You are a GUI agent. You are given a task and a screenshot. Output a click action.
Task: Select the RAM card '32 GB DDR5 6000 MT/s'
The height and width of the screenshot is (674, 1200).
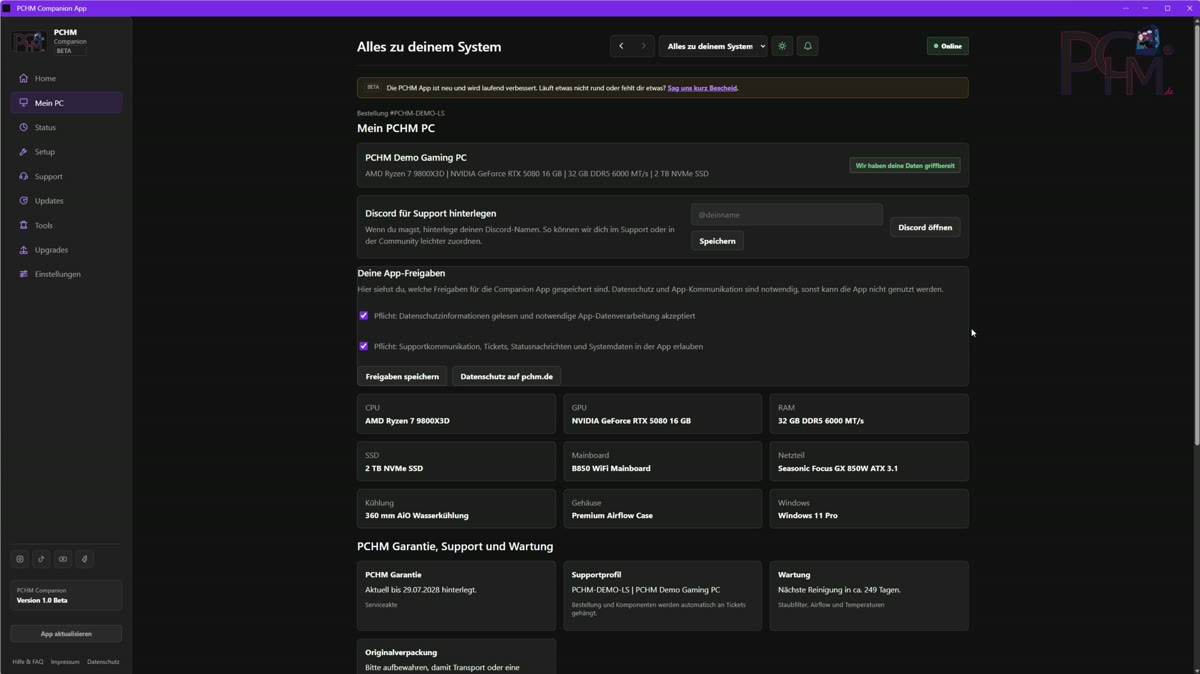click(869, 414)
